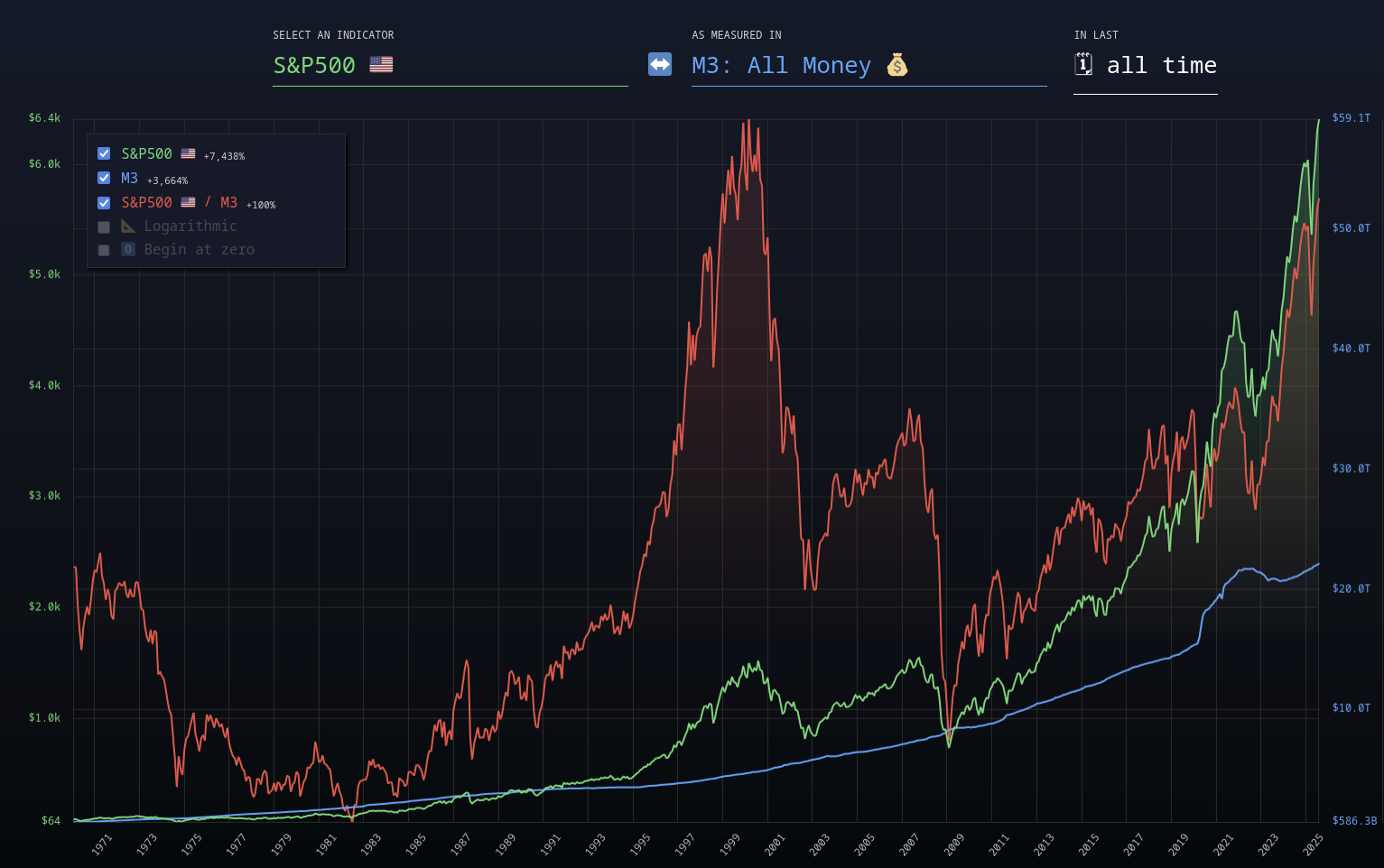1384x868 pixels.
Task: Click the money bag icon after All Money
Action: [x=896, y=65]
